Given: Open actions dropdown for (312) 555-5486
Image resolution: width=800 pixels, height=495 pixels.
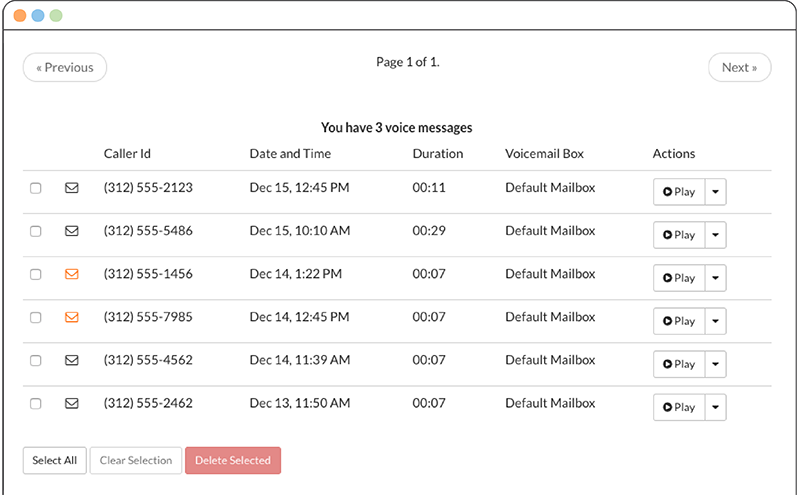Looking at the screenshot, I should tap(715, 235).
